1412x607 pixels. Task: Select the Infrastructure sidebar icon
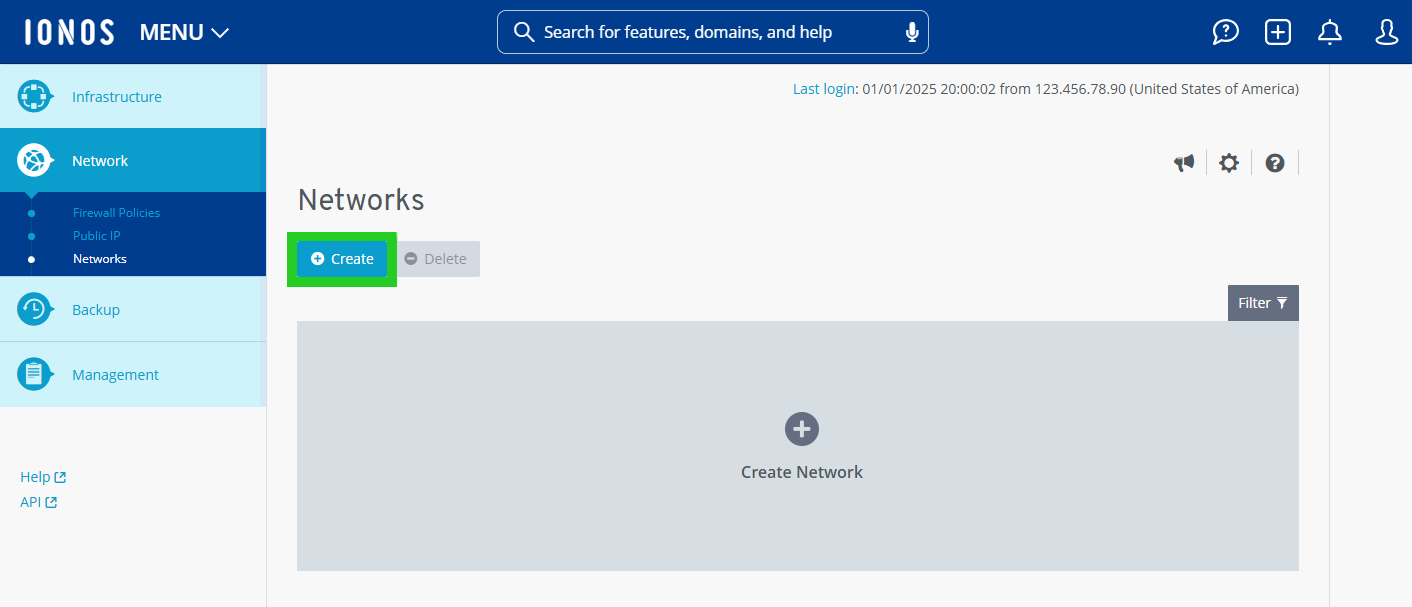click(35, 96)
